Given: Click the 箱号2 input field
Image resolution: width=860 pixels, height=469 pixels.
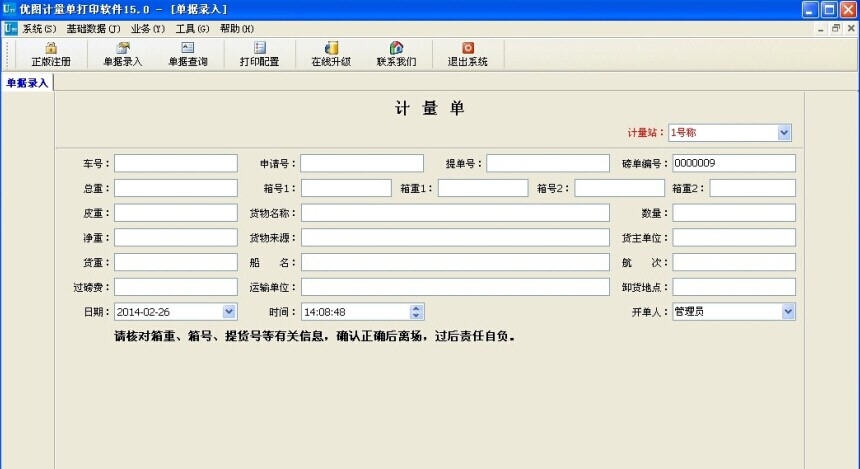Looking at the screenshot, I should click(x=619, y=188).
